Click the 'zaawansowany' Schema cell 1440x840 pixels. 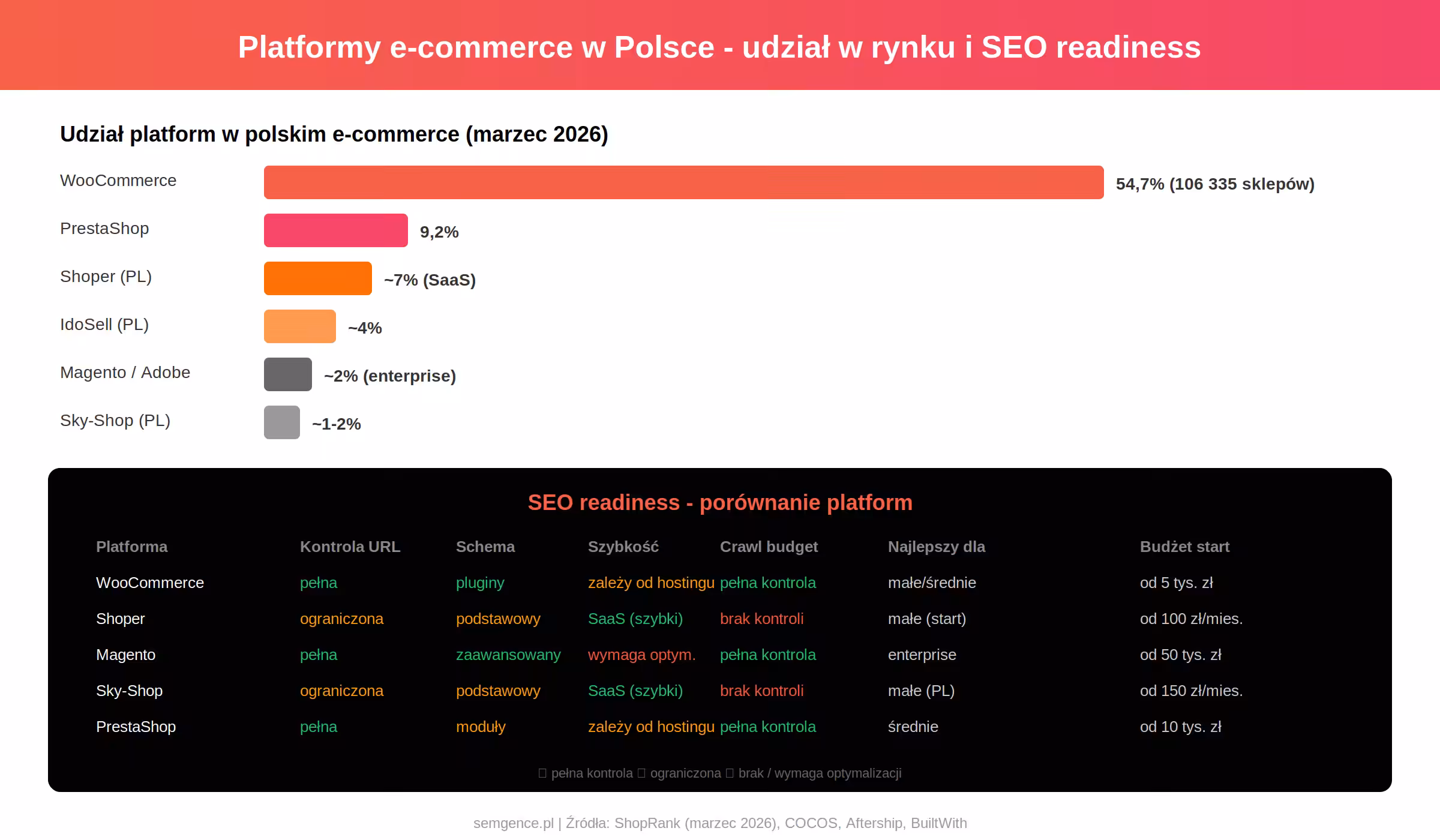pos(508,655)
